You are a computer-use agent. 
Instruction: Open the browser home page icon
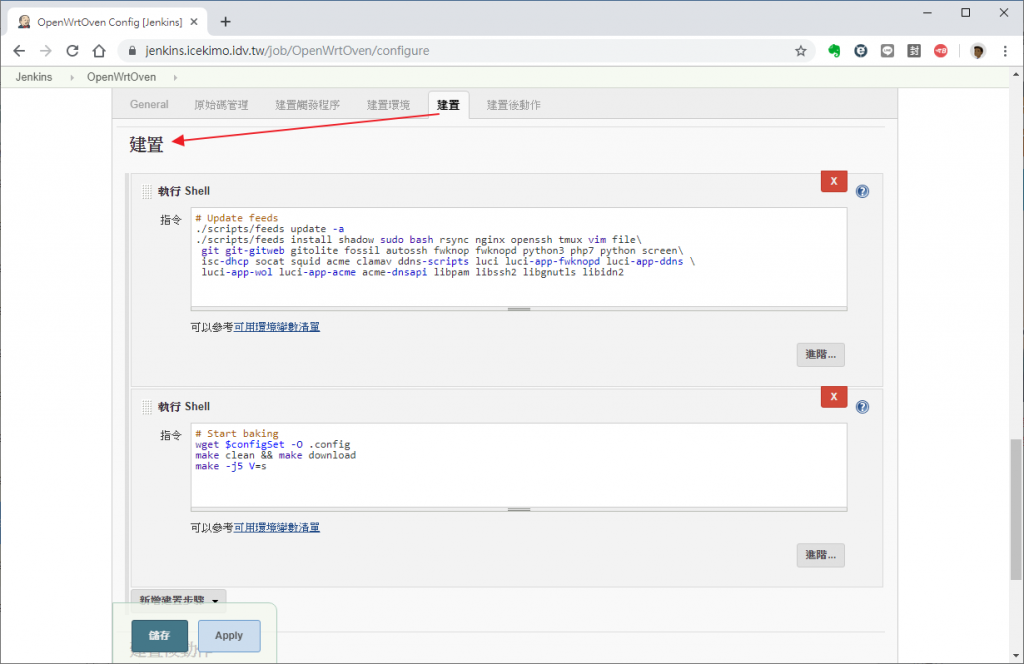point(99,51)
